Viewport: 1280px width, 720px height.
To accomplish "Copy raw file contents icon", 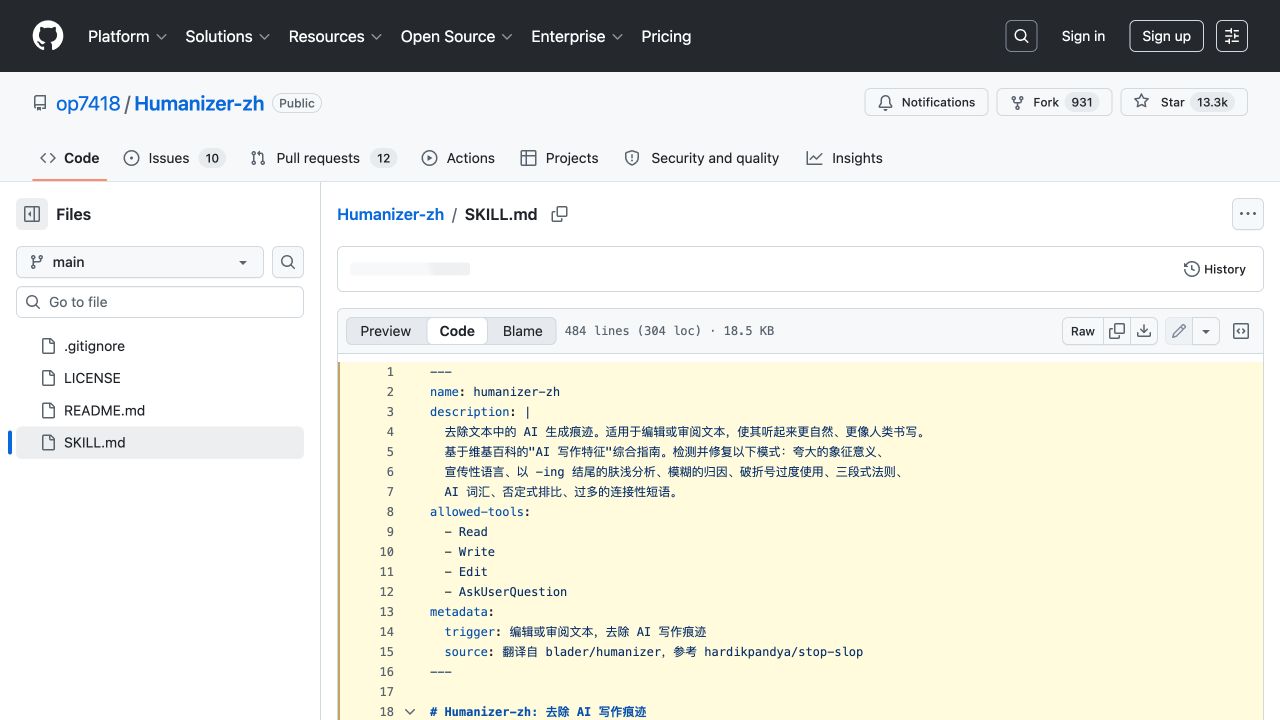I will click(1117, 331).
